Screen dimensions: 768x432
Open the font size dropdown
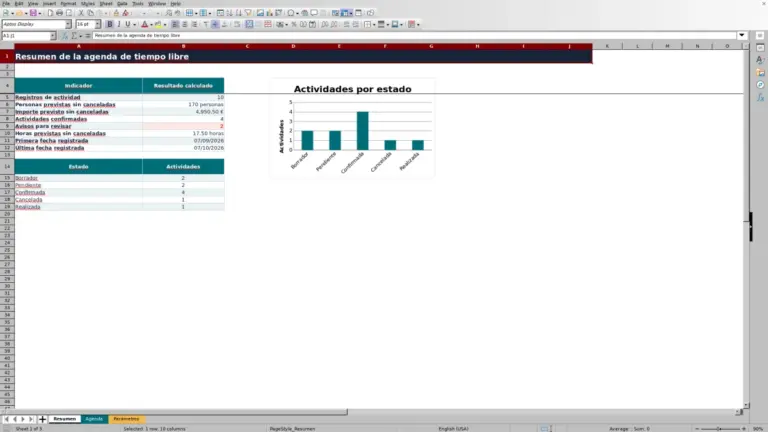97,24
